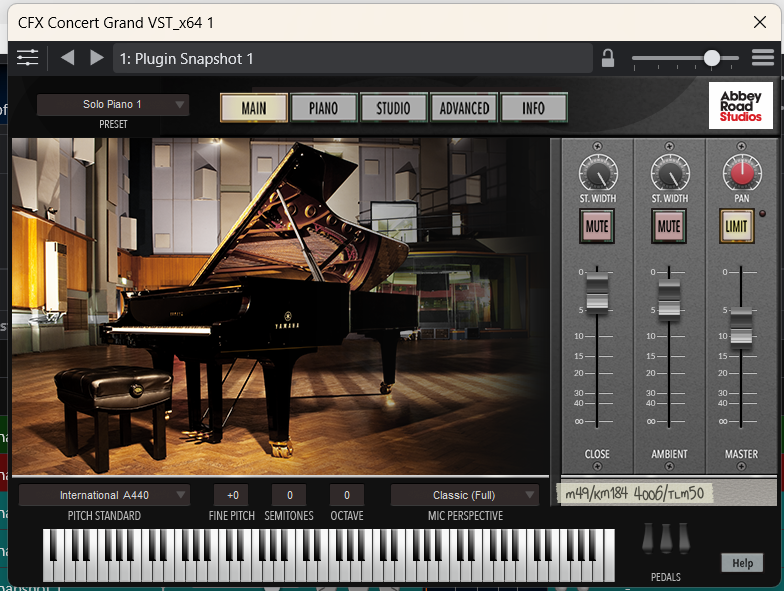Toggle the snapshot lock icon
Viewport: 784px width, 591px height.
(x=608, y=58)
